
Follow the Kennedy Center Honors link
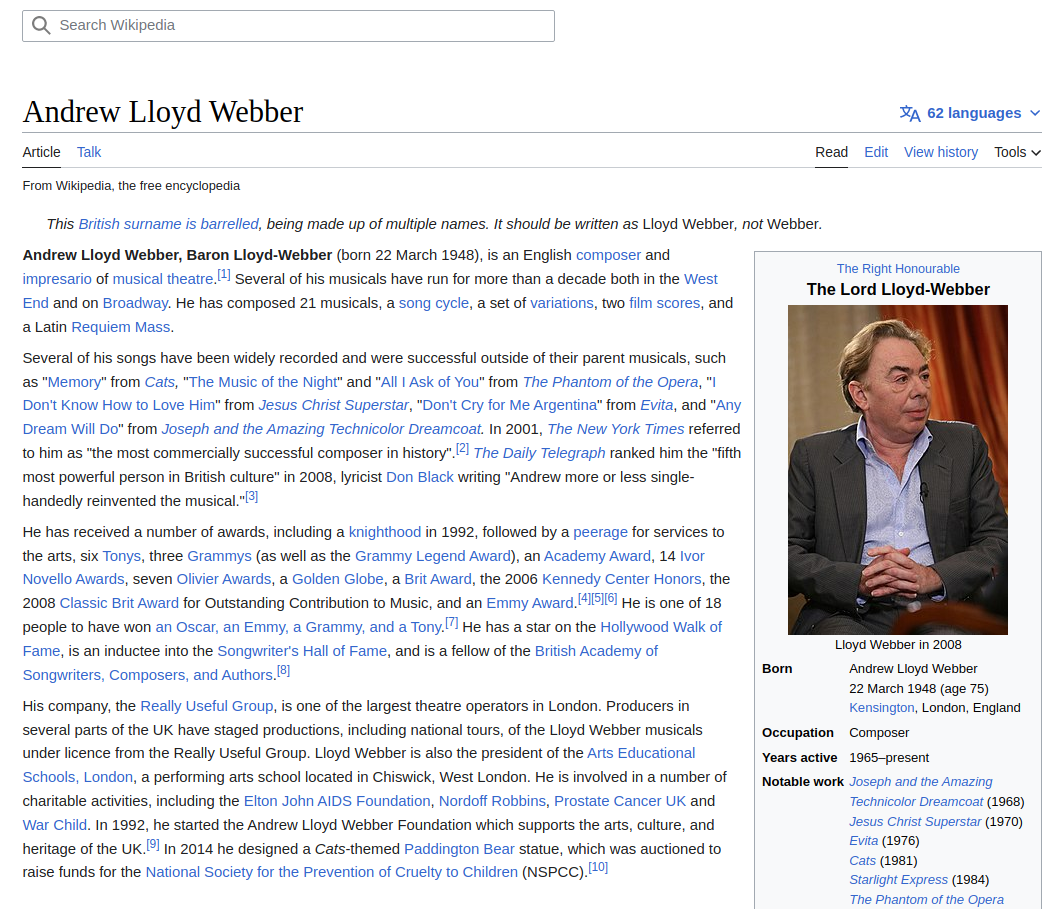[622, 579]
